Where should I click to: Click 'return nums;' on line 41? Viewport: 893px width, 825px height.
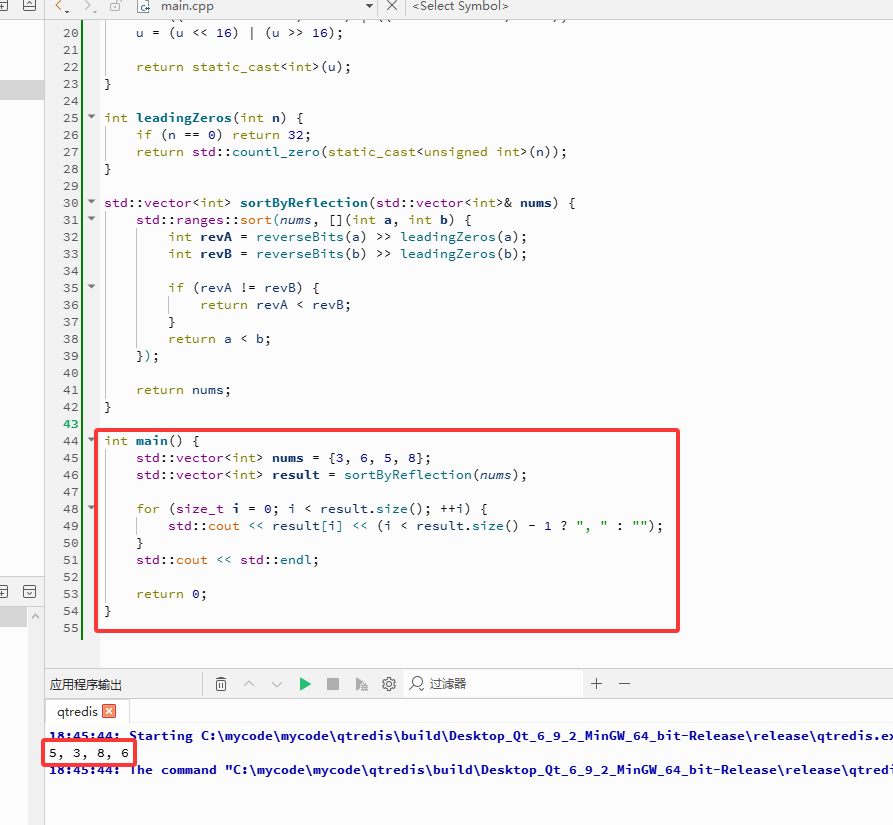tap(183, 391)
